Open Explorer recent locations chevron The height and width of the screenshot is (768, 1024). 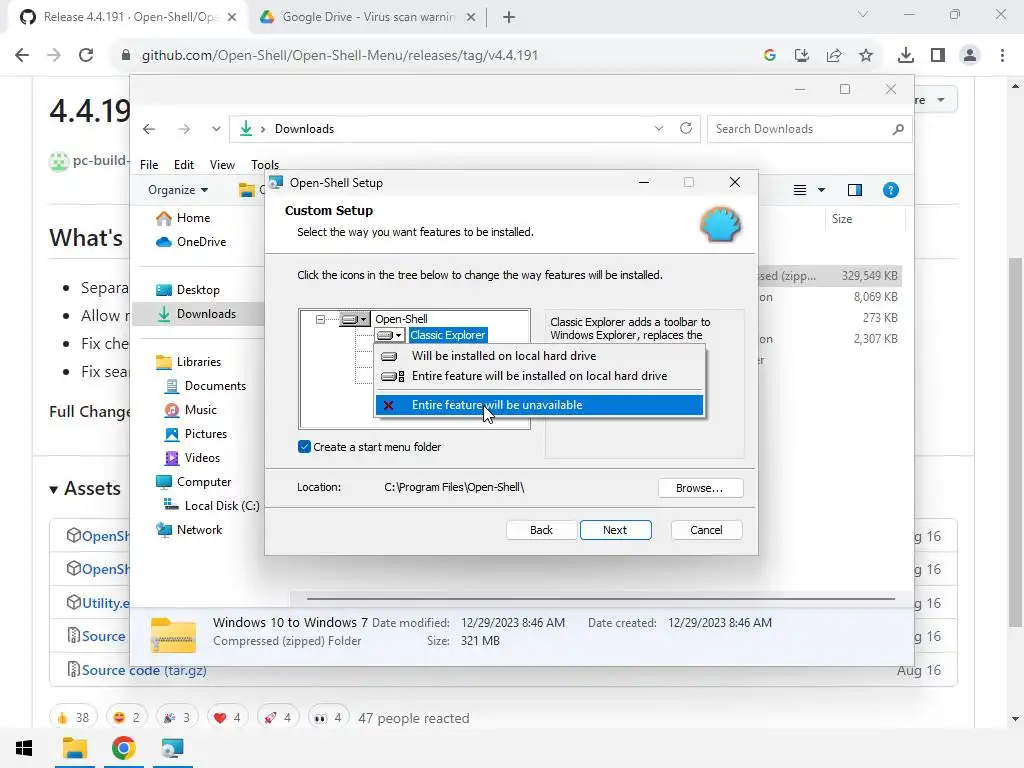tap(216, 129)
